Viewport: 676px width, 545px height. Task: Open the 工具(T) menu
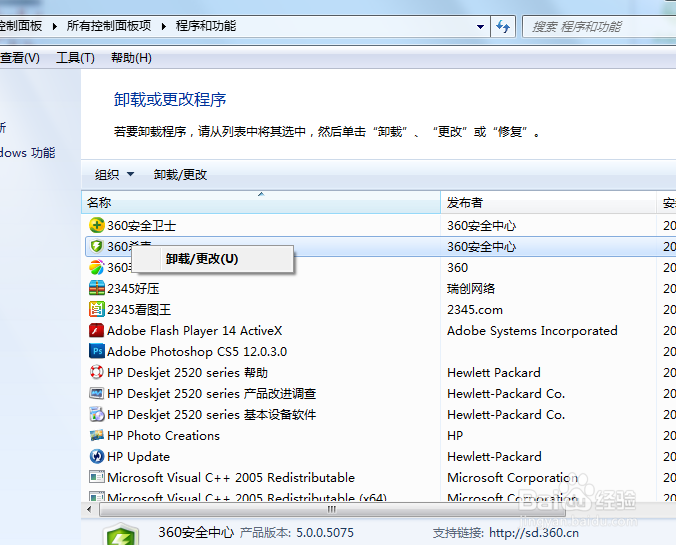75,58
